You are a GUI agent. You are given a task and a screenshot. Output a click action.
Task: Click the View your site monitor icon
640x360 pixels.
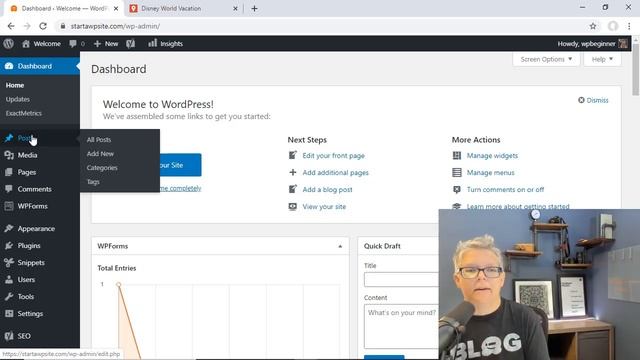pos(293,207)
